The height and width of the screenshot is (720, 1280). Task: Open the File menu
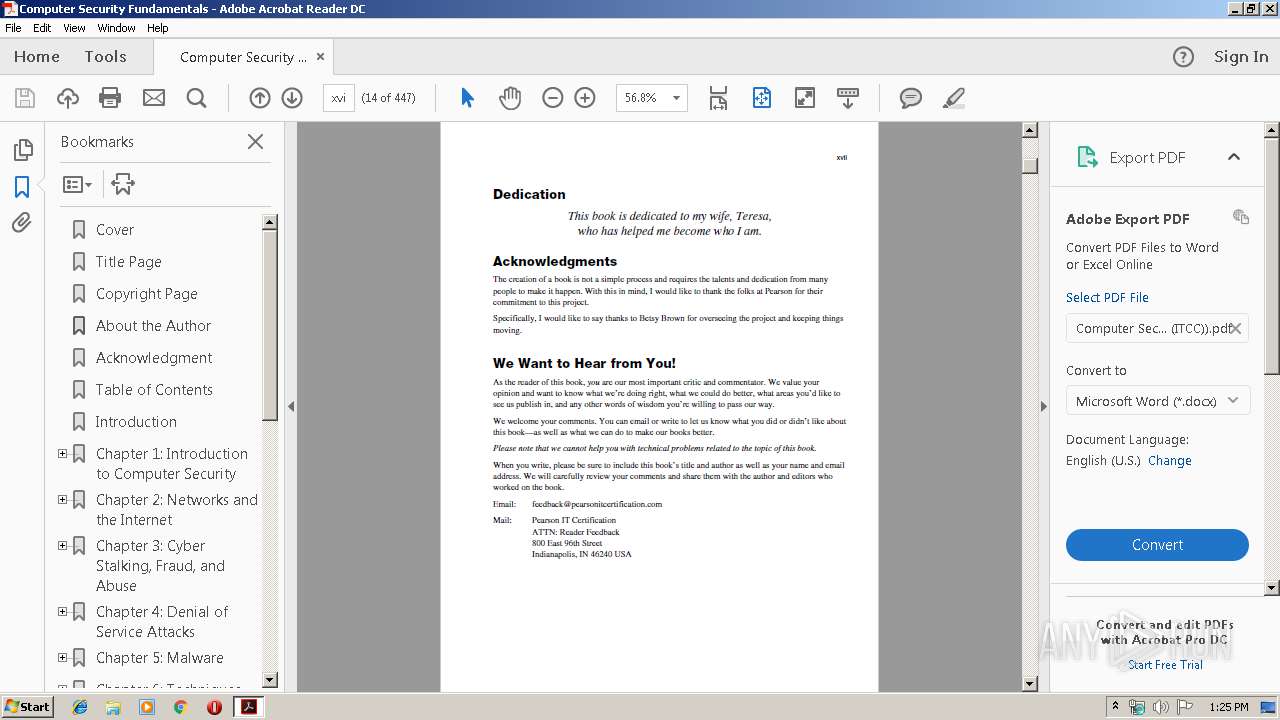coord(13,28)
